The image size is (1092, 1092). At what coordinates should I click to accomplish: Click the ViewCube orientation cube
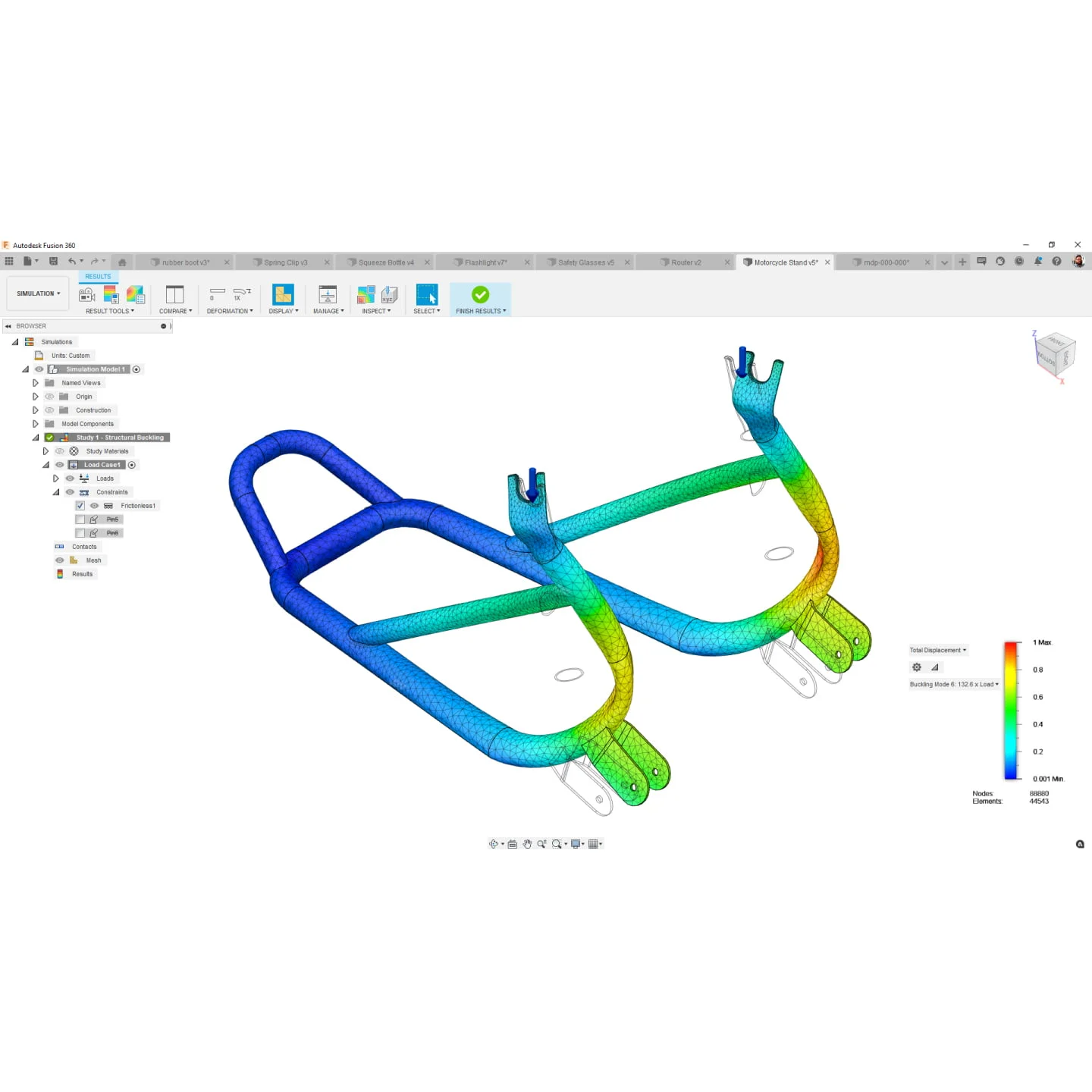pyautogui.click(x=1054, y=353)
